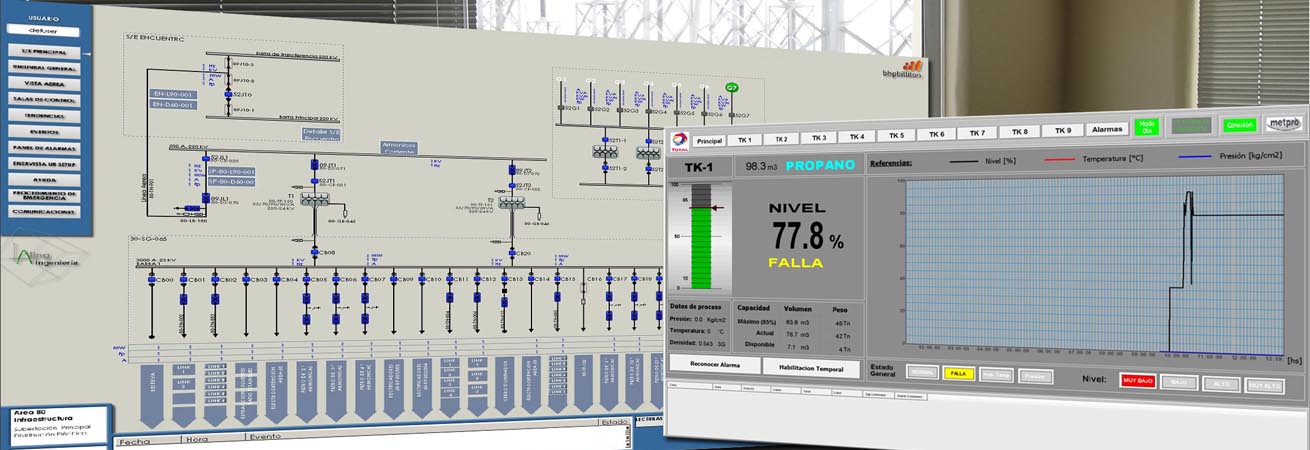The image size is (1310, 450).
Task: Click the Total logo icon
Action: point(680,141)
